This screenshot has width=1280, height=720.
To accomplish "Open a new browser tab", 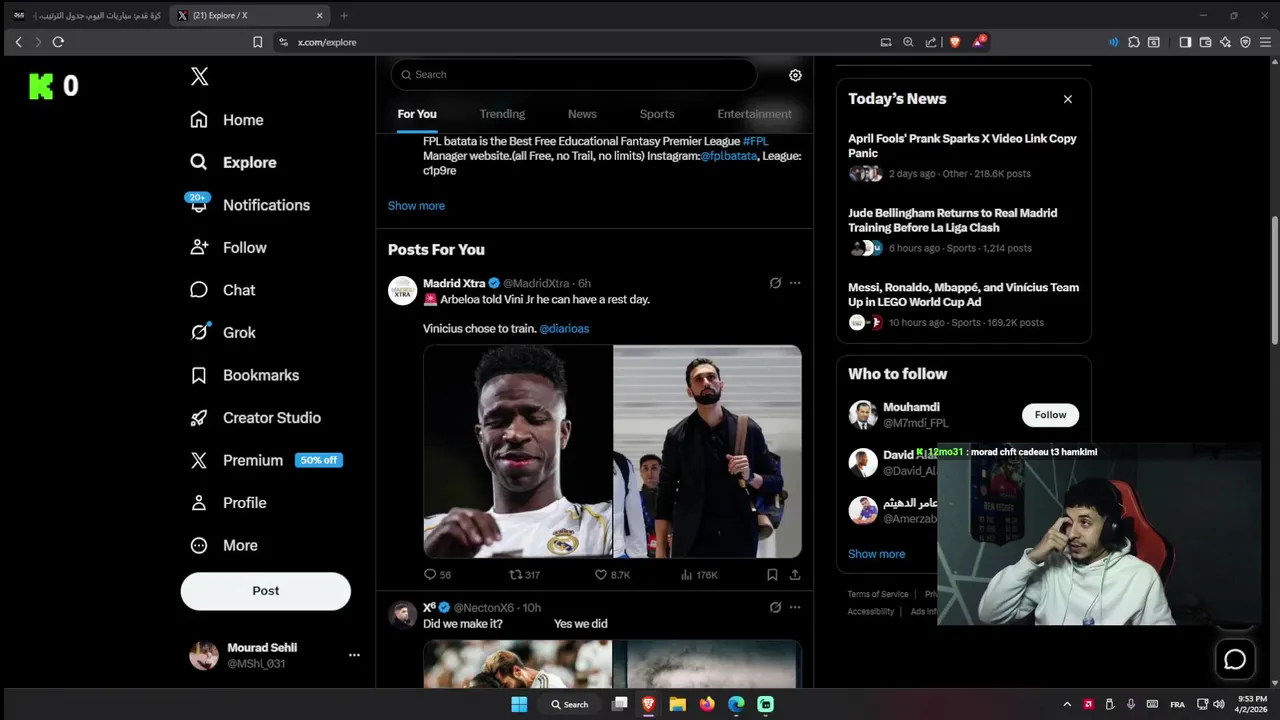I will pyautogui.click(x=344, y=15).
